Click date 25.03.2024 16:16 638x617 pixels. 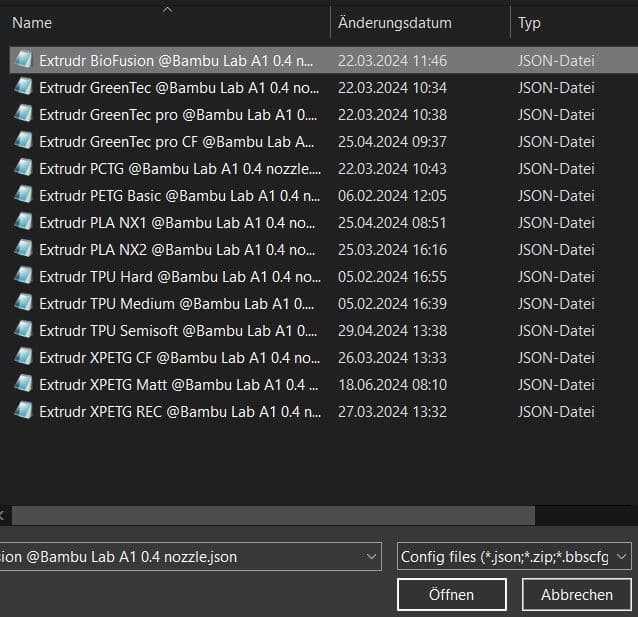pyautogui.click(x=392, y=250)
